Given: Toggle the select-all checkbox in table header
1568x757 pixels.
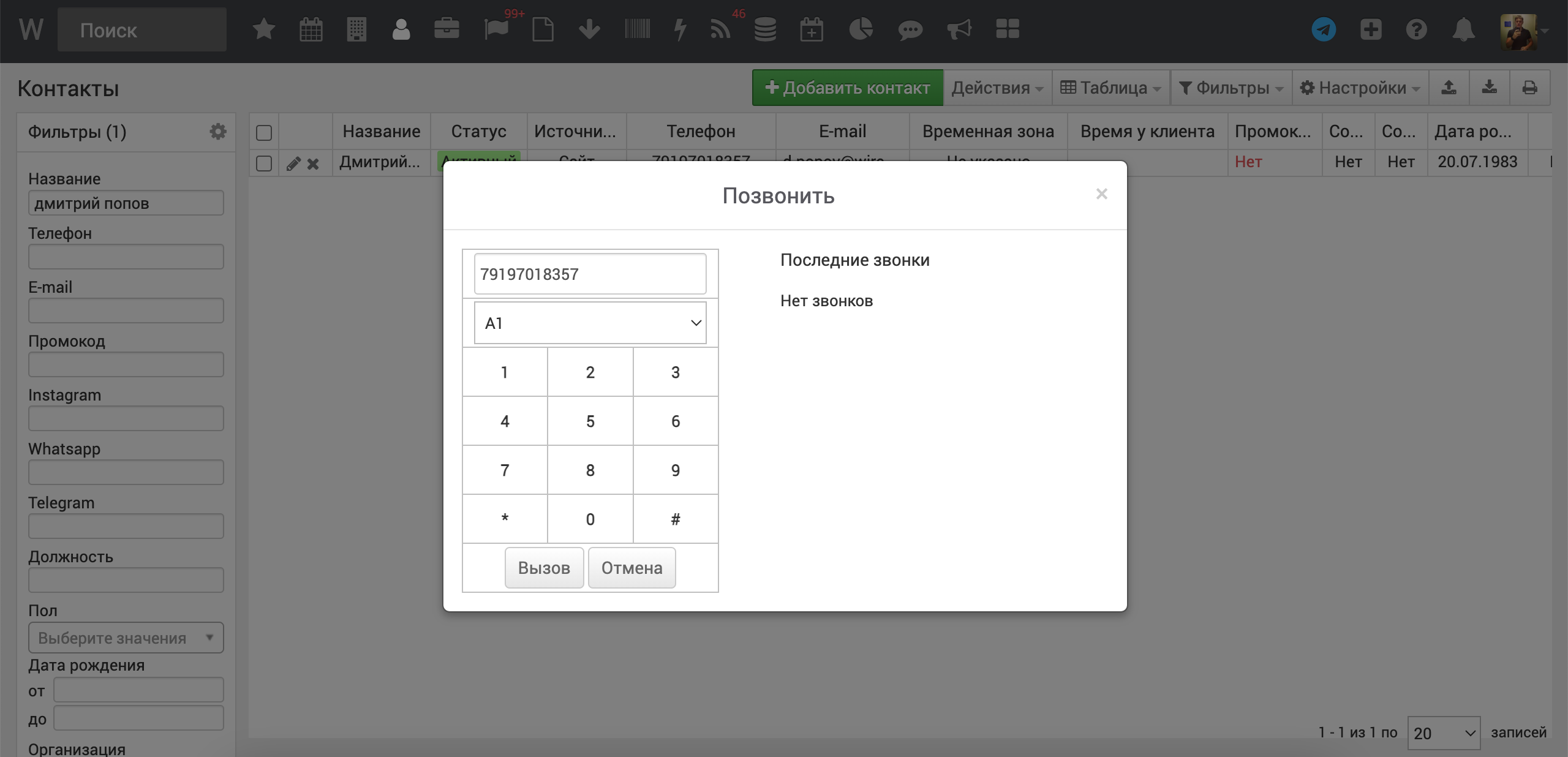Looking at the screenshot, I should point(264,132).
